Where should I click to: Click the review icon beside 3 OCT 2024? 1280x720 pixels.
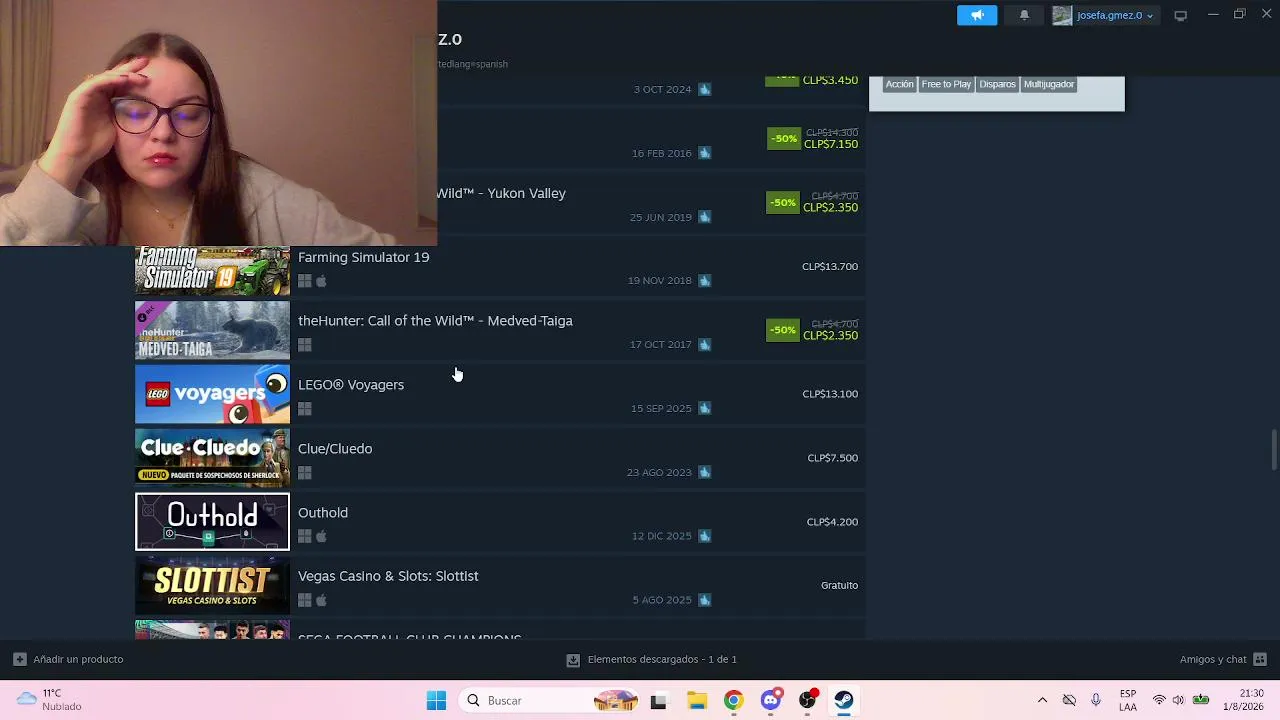click(705, 89)
